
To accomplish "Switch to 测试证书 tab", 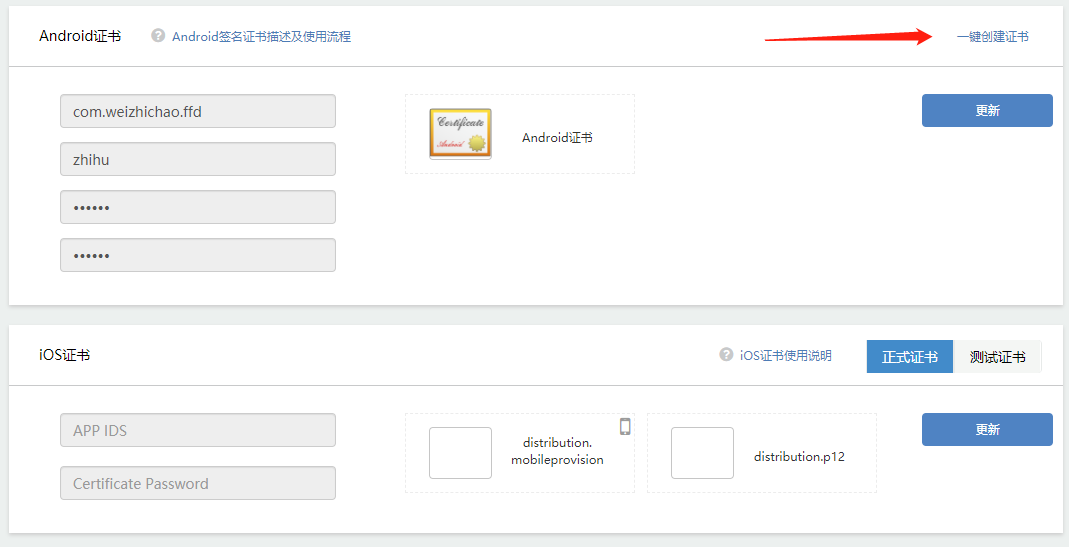I will pyautogui.click(x=997, y=356).
